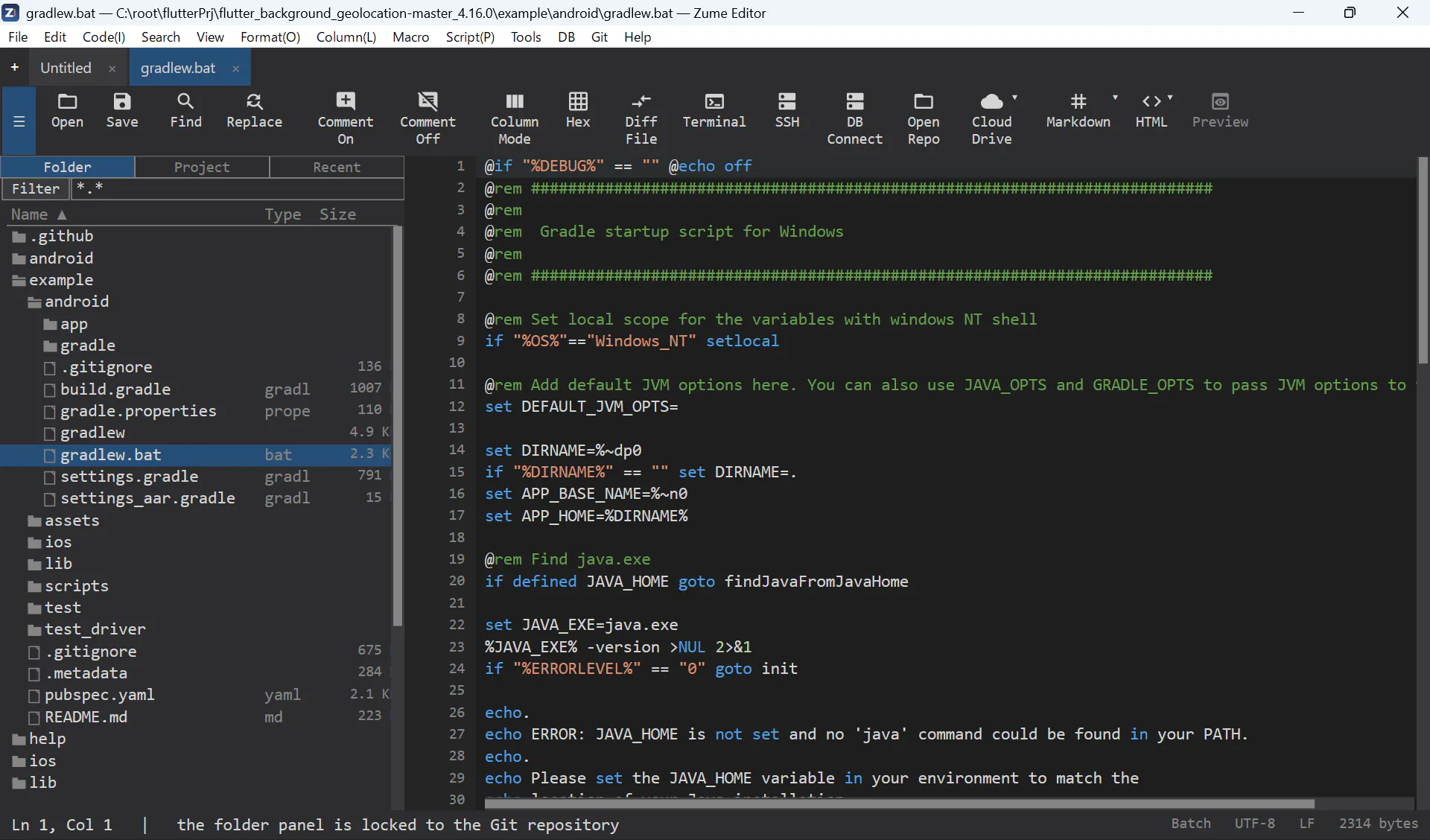Switch to the Project panel tab

[202, 167]
